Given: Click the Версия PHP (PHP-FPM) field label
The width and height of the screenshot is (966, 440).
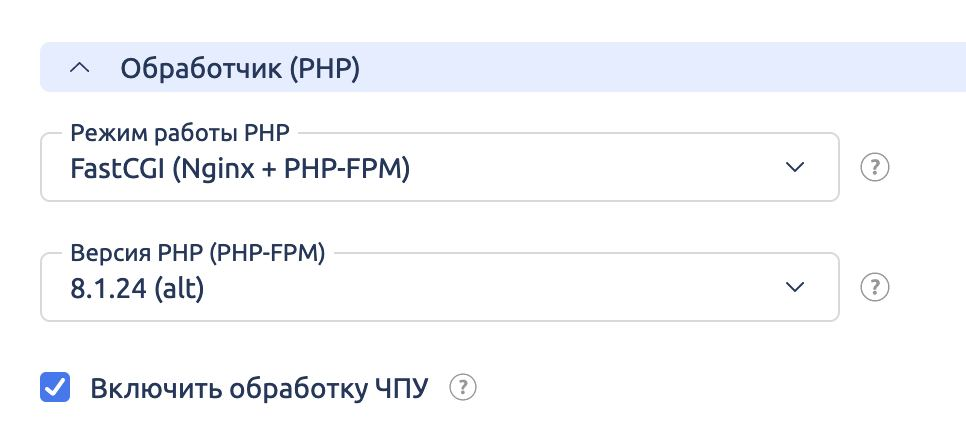Looking at the screenshot, I should tap(198, 253).
